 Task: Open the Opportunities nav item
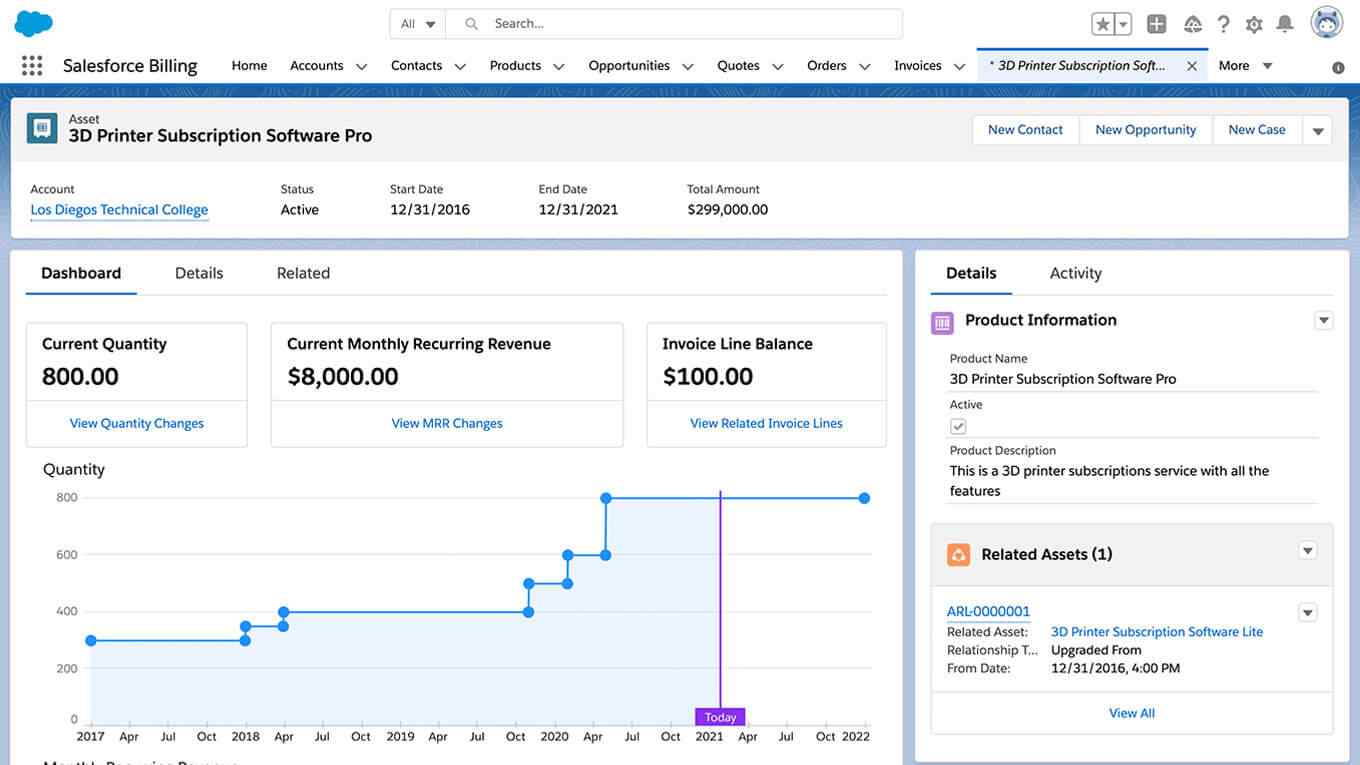[x=629, y=66]
